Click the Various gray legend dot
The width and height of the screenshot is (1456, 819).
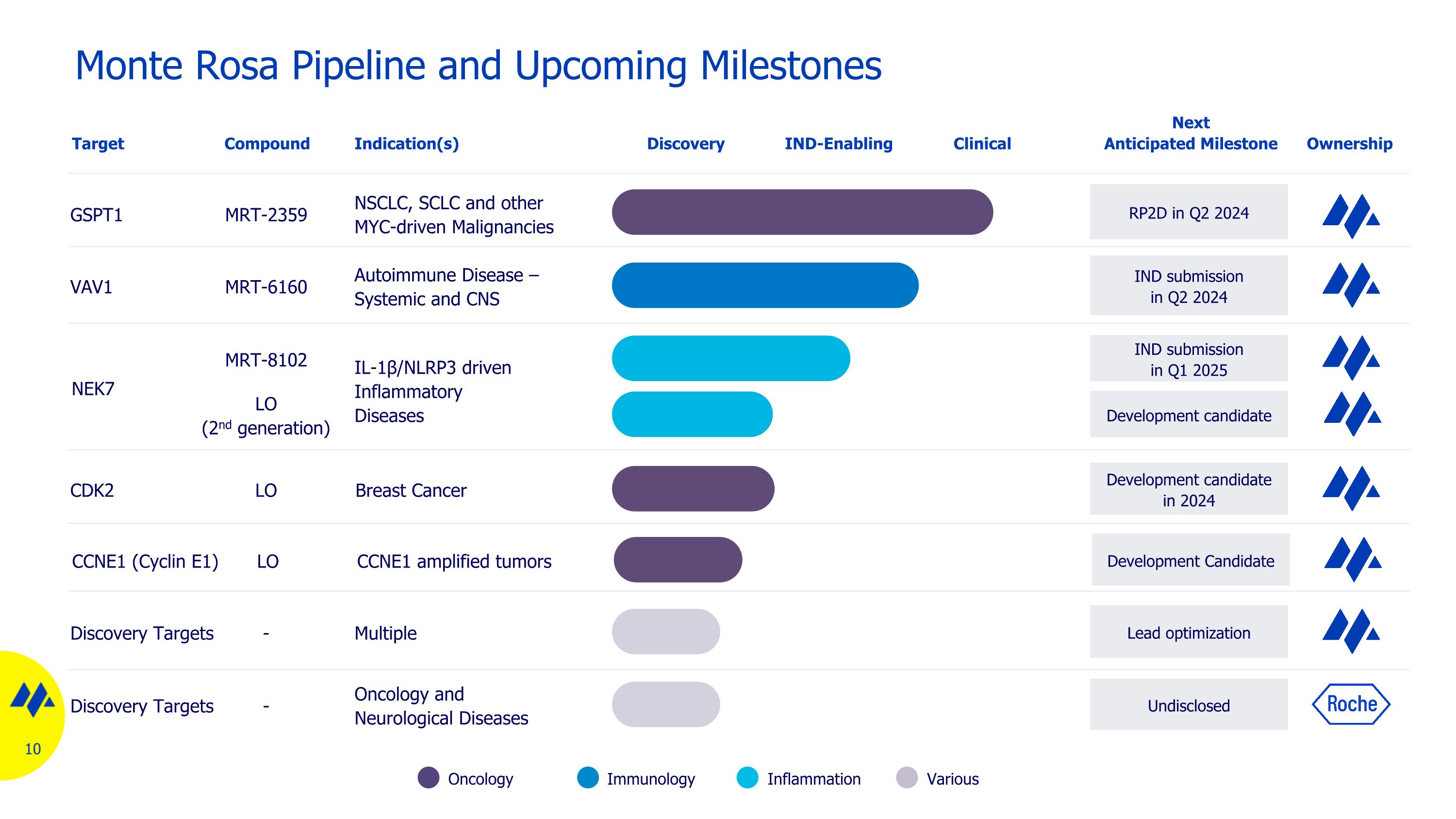(907, 778)
